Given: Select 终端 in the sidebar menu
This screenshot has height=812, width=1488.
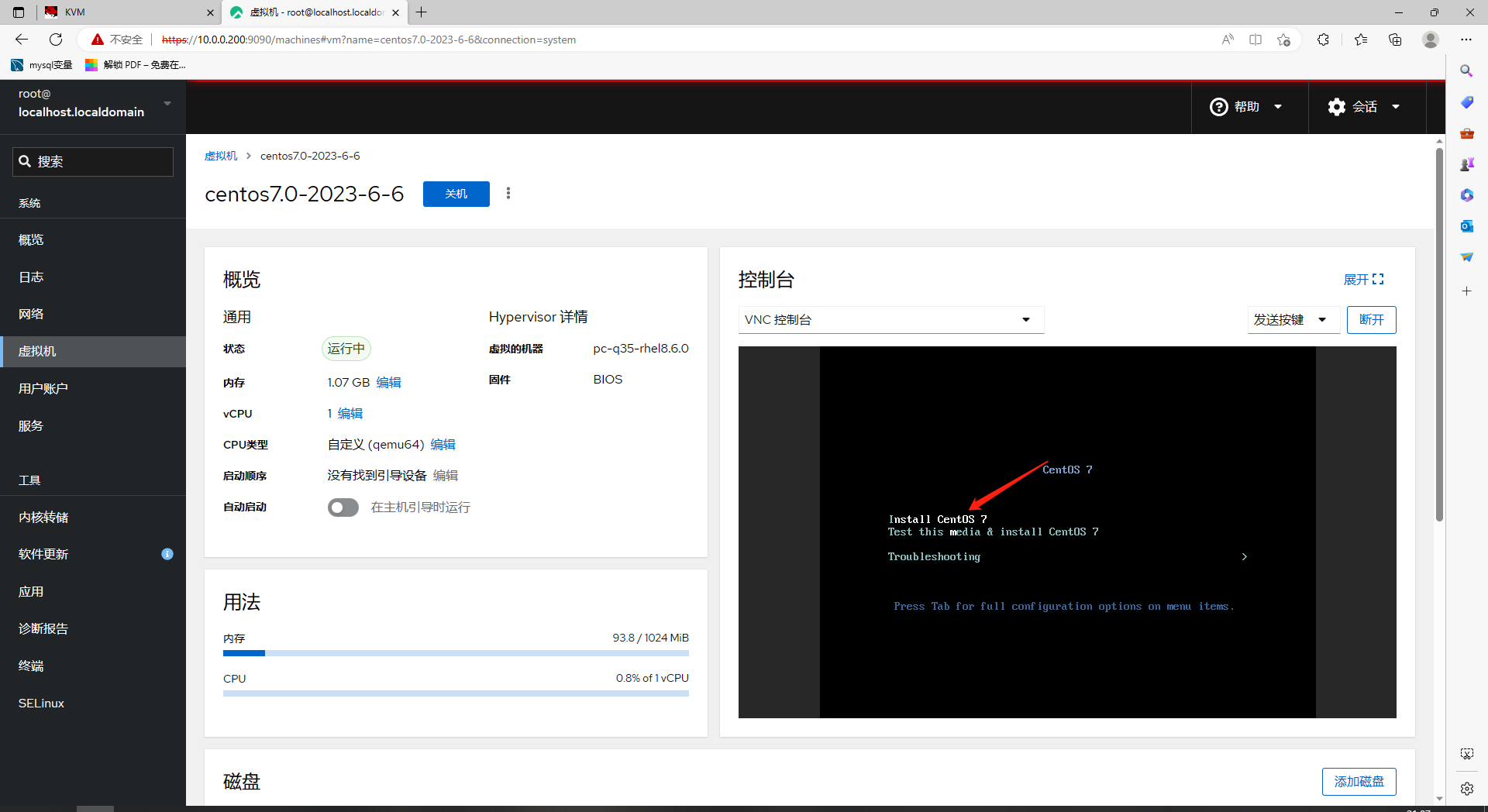Looking at the screenshot, I should 31,666.
